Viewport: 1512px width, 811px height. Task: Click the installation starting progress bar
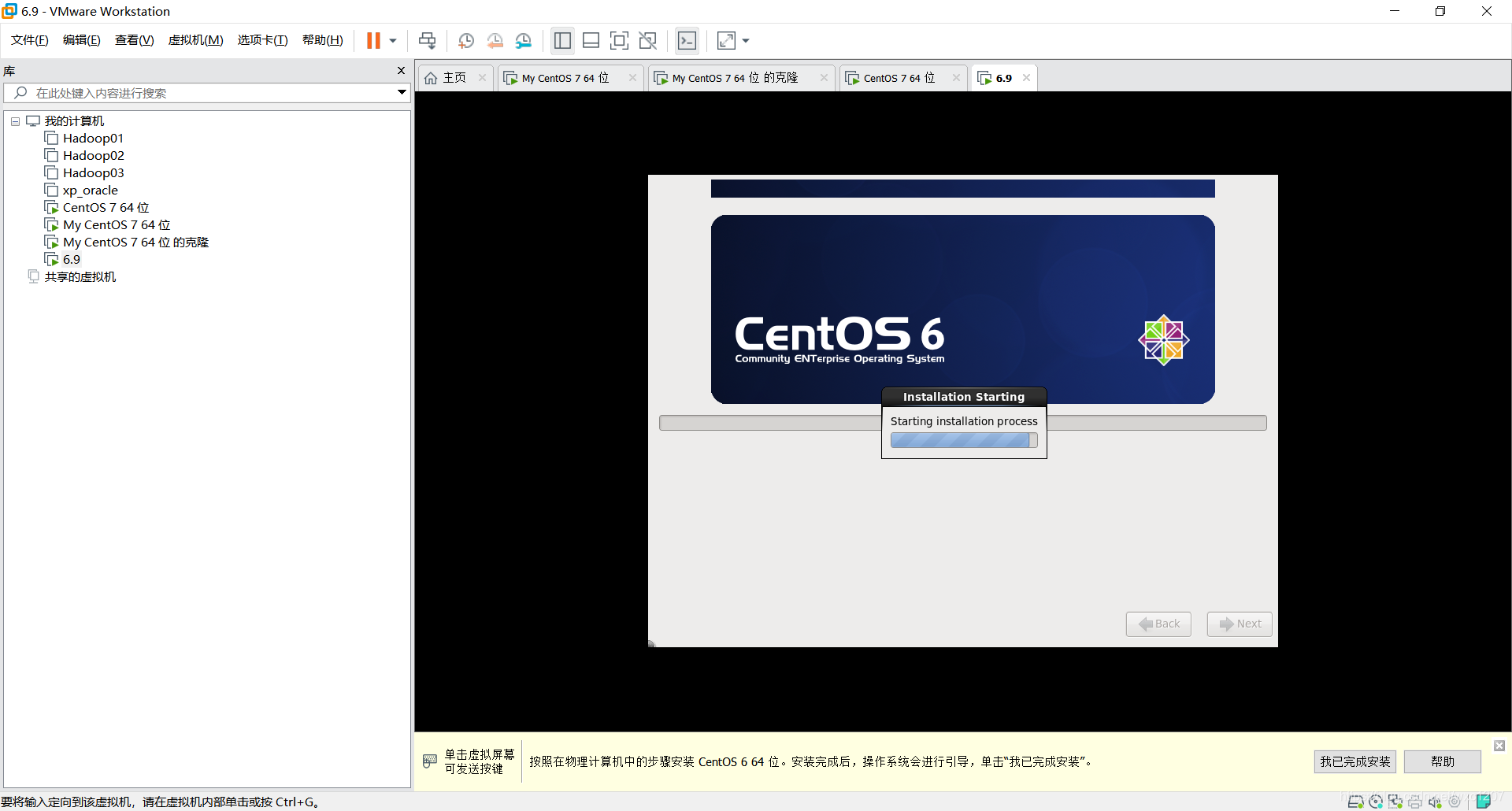pos(964,440)
